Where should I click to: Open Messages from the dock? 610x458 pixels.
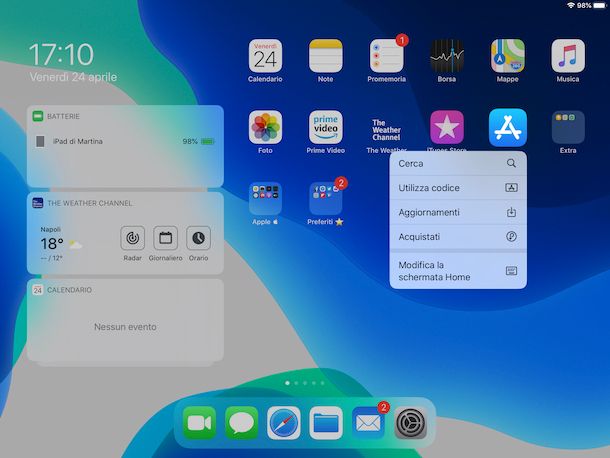tap(241, 423)
